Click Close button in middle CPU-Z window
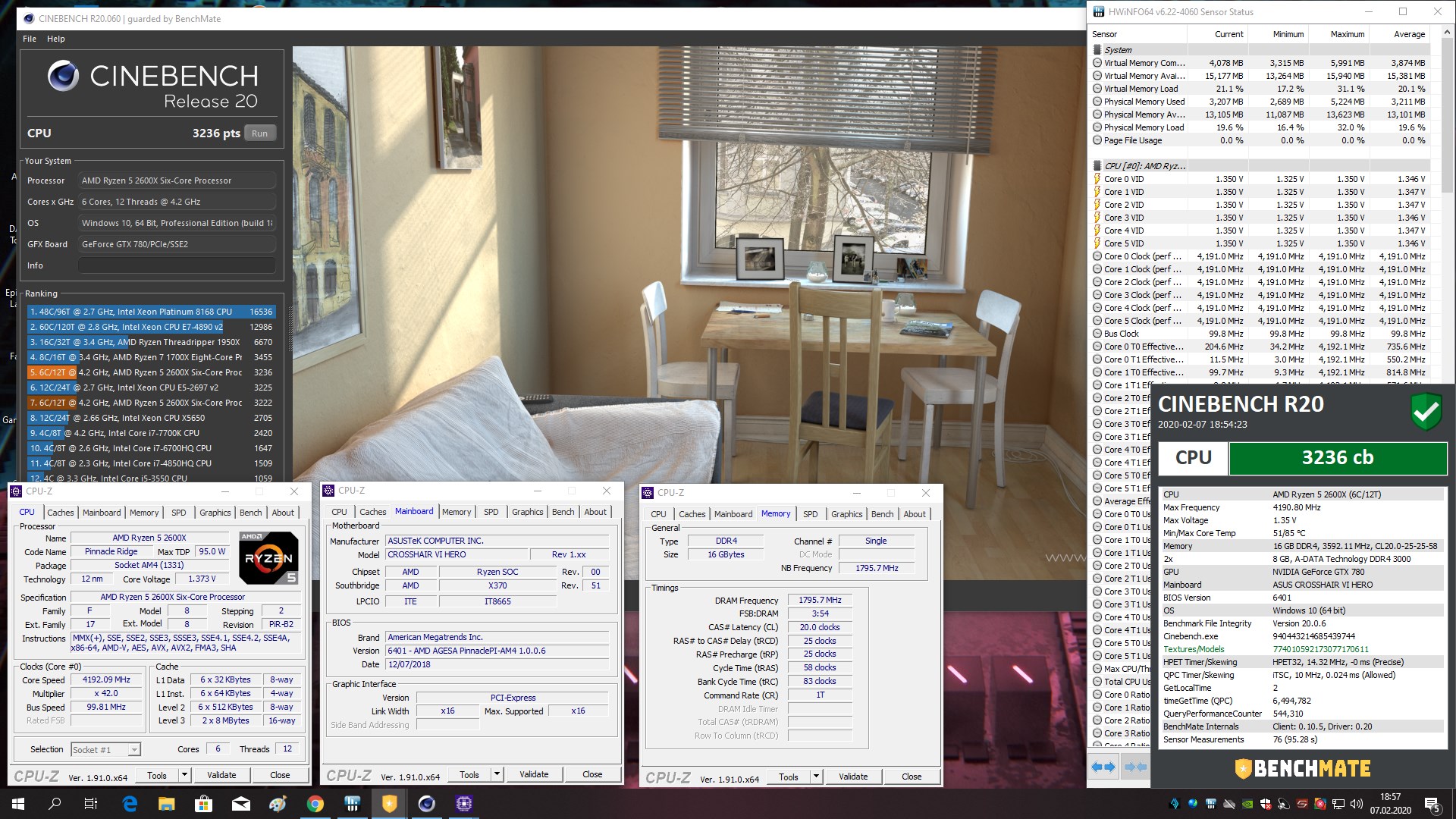Screen dimensions: 1456x819 tap(592, 774)
